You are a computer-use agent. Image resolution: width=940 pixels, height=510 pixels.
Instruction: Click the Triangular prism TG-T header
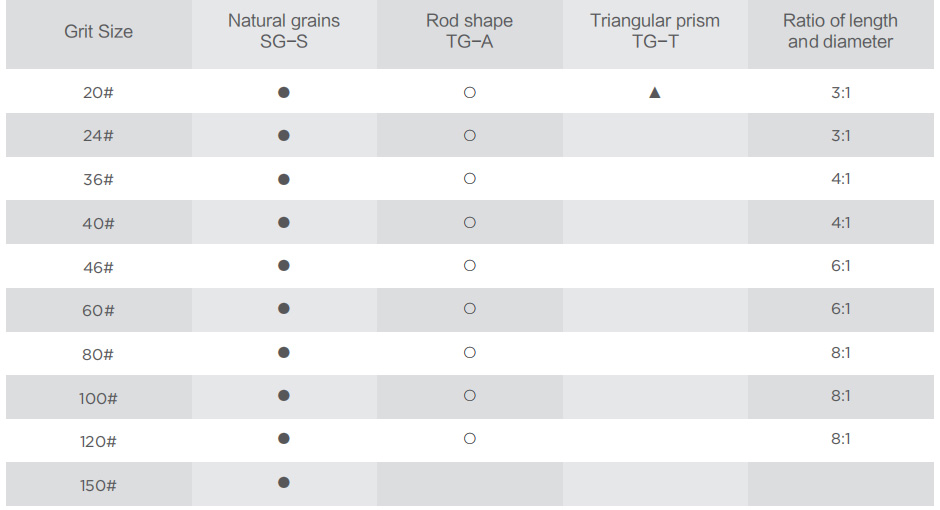(x=655, y=31)
